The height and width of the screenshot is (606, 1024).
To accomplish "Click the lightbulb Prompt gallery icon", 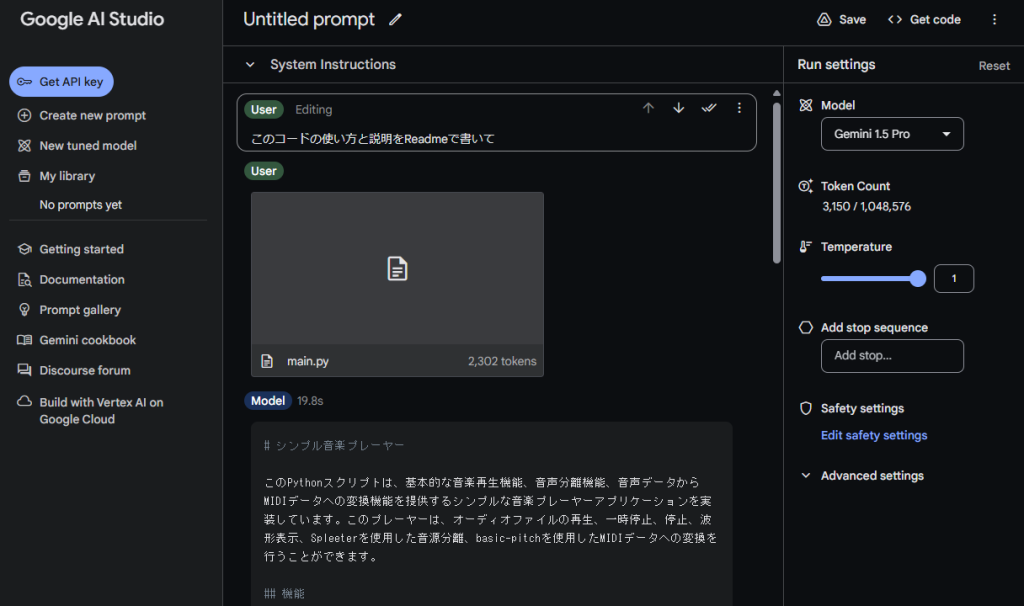I will coord(24,310).
